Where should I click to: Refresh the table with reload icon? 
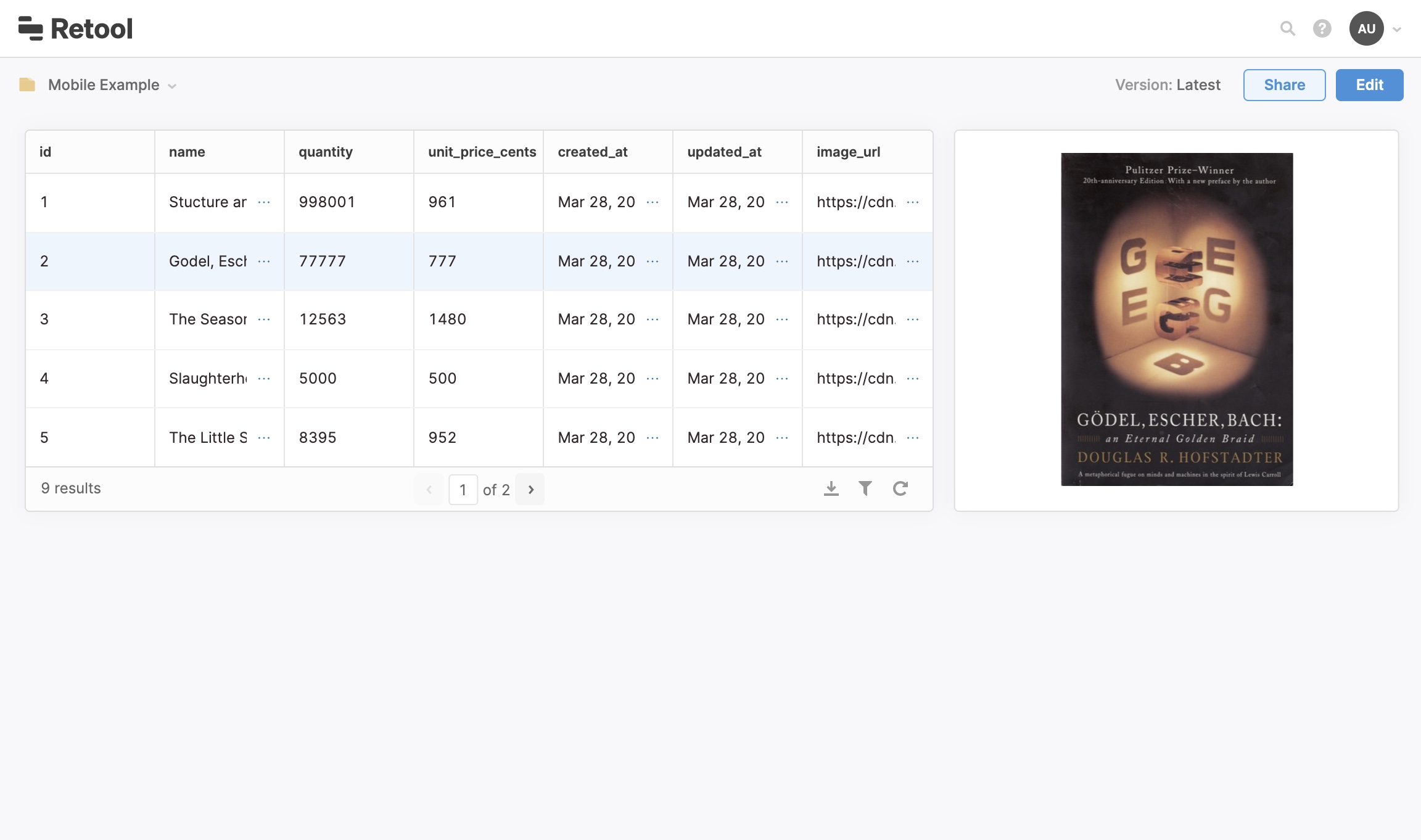[x=900, y=488]
